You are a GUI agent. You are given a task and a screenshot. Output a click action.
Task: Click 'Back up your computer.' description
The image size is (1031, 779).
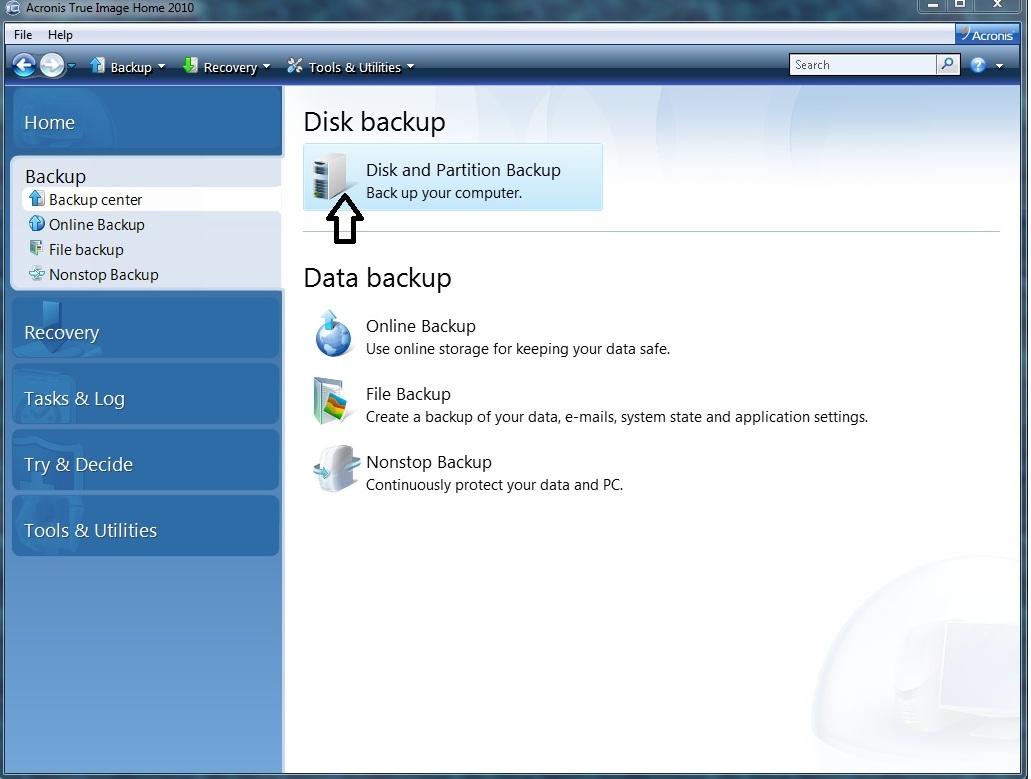(444, 193)
